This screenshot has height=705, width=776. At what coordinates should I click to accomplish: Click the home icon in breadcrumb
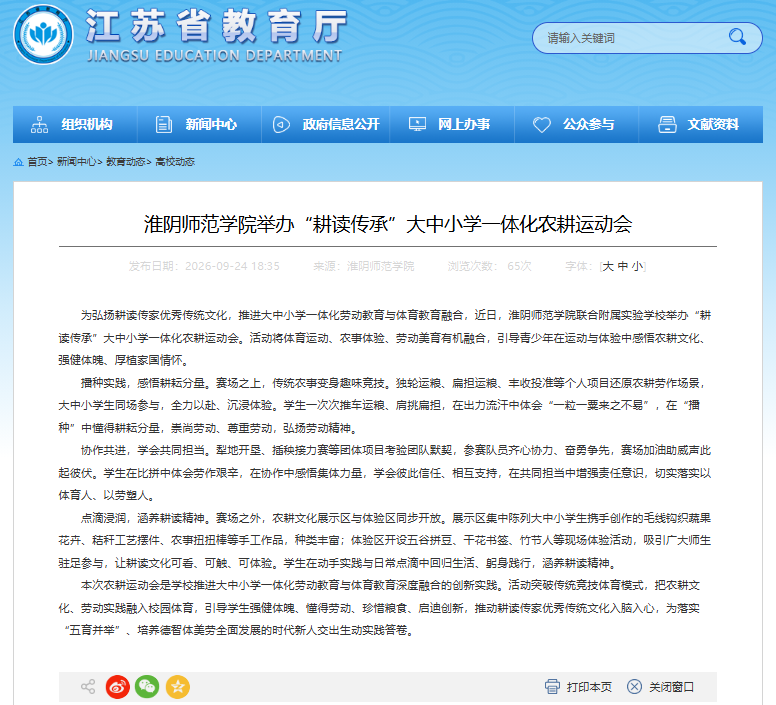point(18,162)
